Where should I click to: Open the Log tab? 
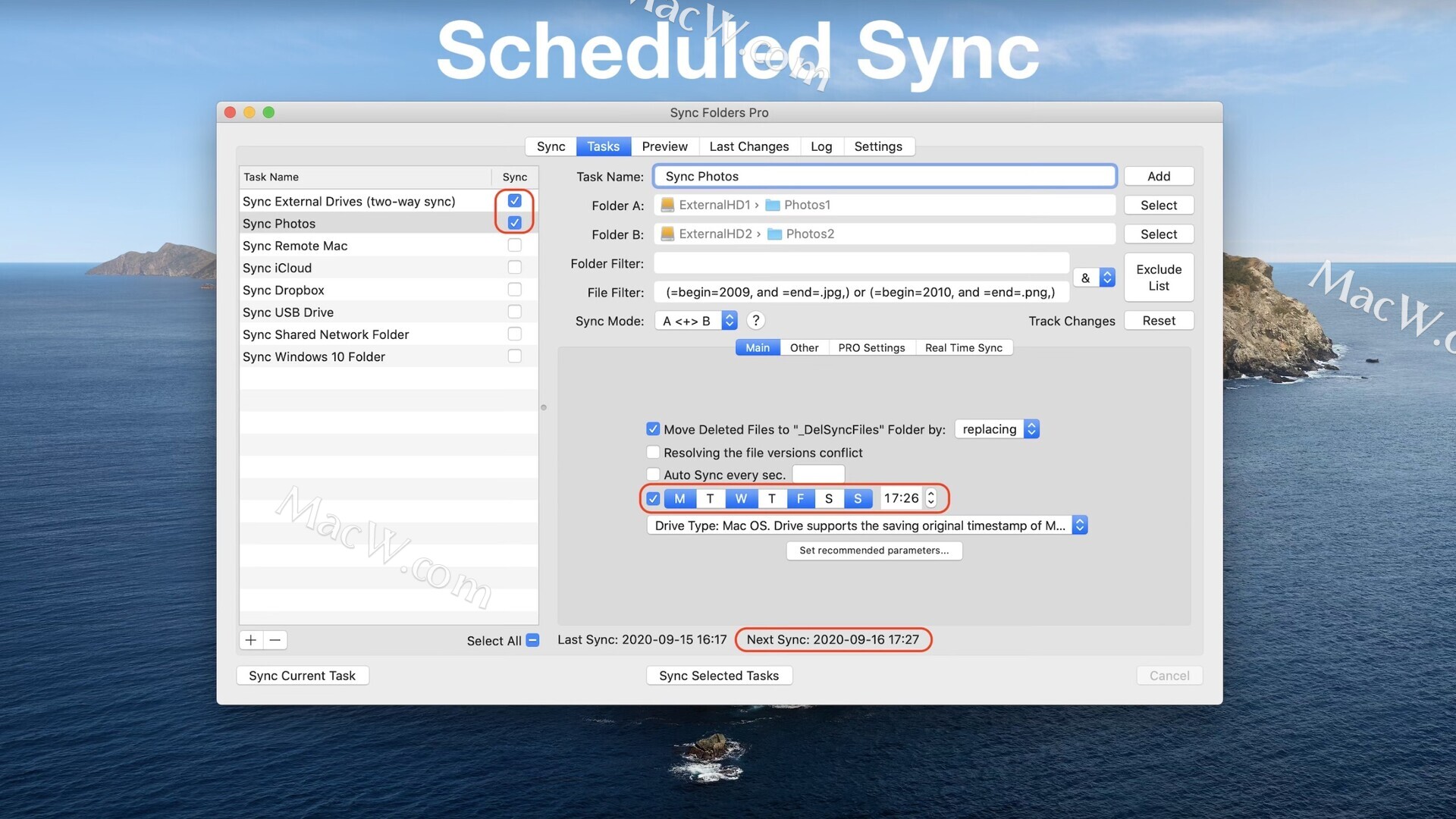click(821, 146)
